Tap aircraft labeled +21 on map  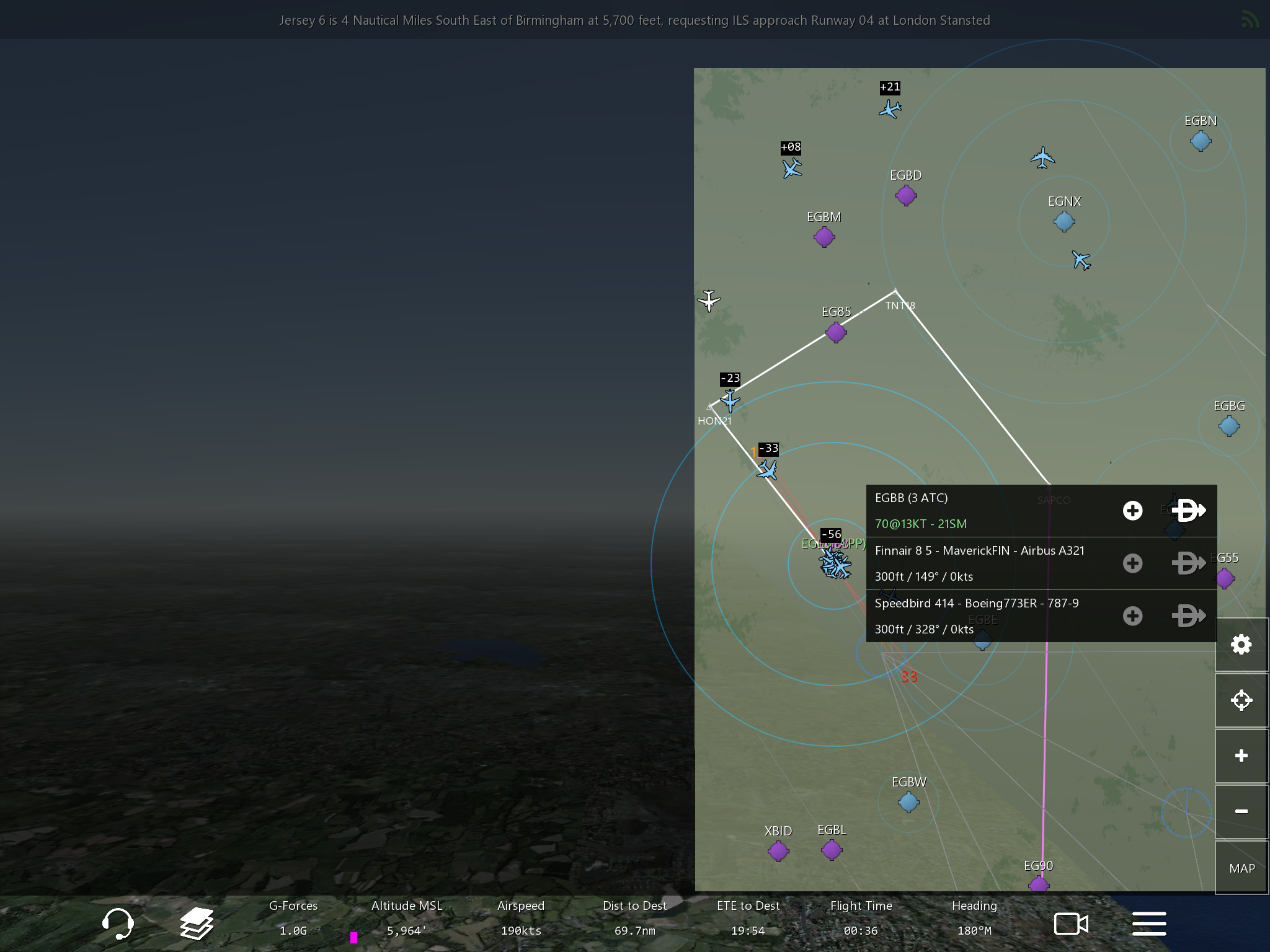point(890,110)
